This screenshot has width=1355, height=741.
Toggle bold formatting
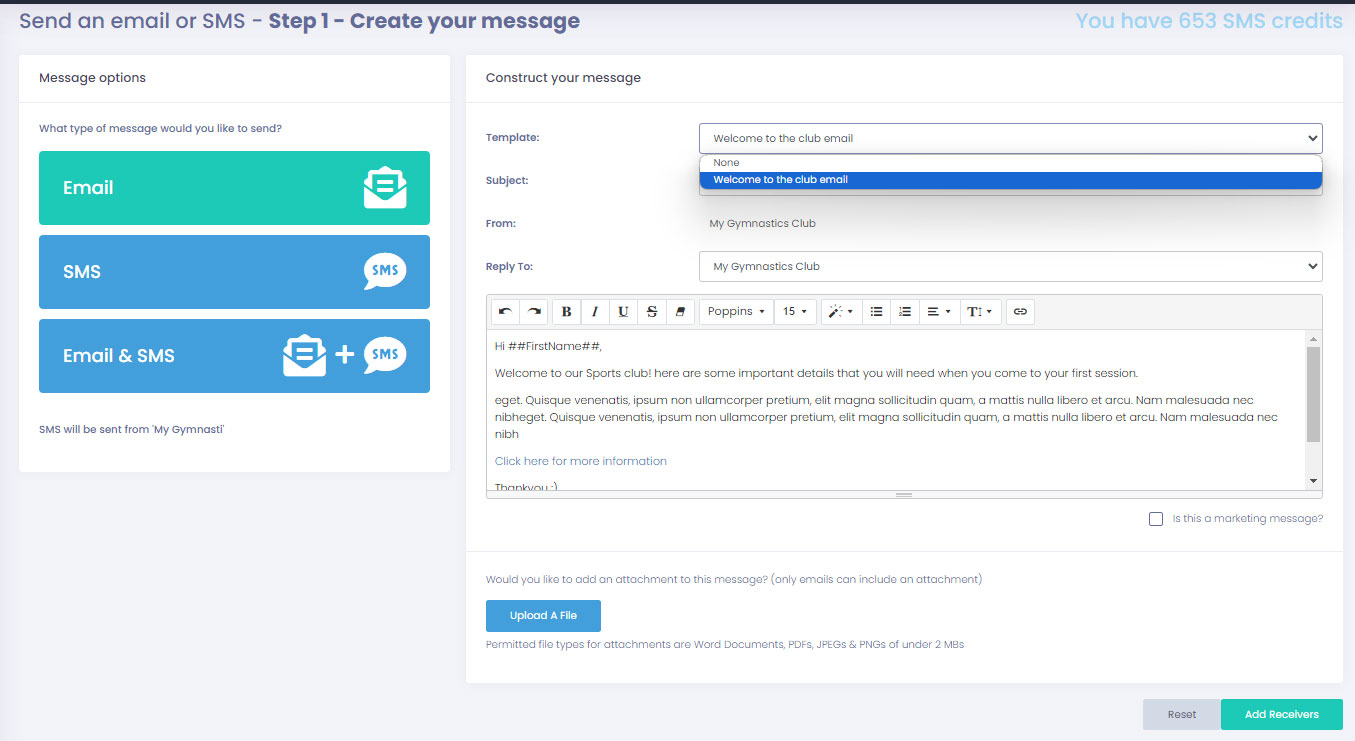567,312
